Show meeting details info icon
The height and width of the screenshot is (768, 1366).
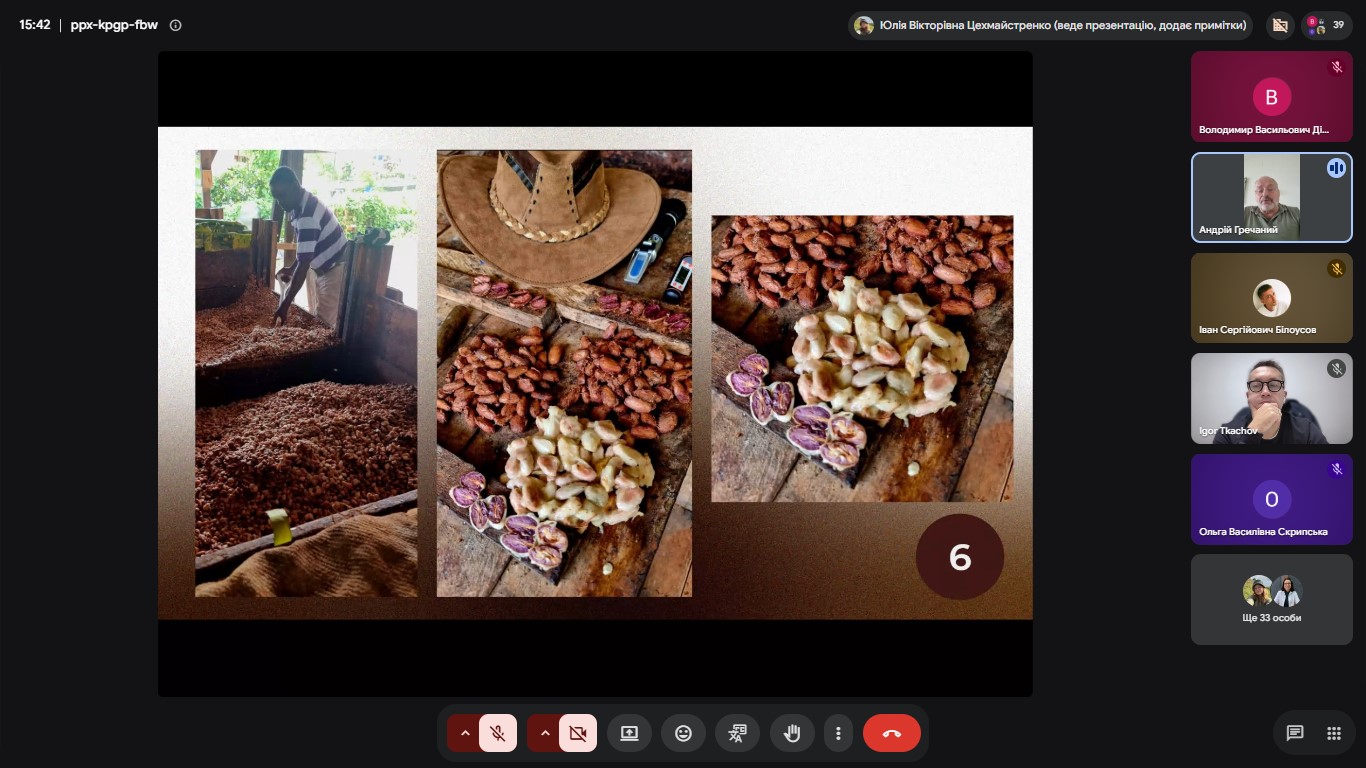pyautogui.click(x=176, y=25)
